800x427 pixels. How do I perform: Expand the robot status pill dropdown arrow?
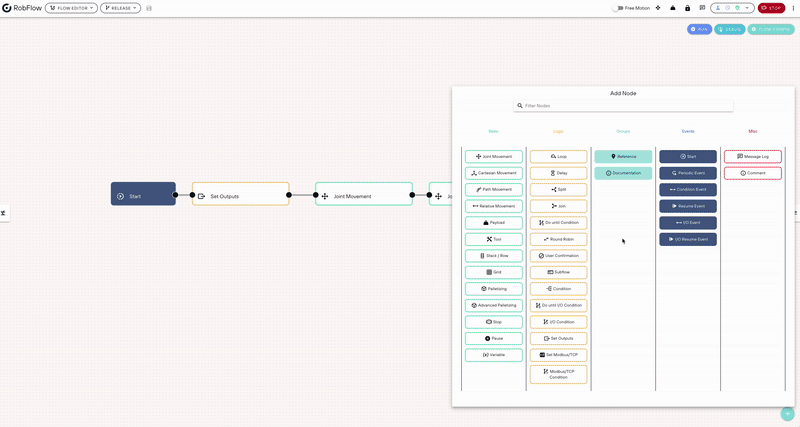tap(747, 8)
